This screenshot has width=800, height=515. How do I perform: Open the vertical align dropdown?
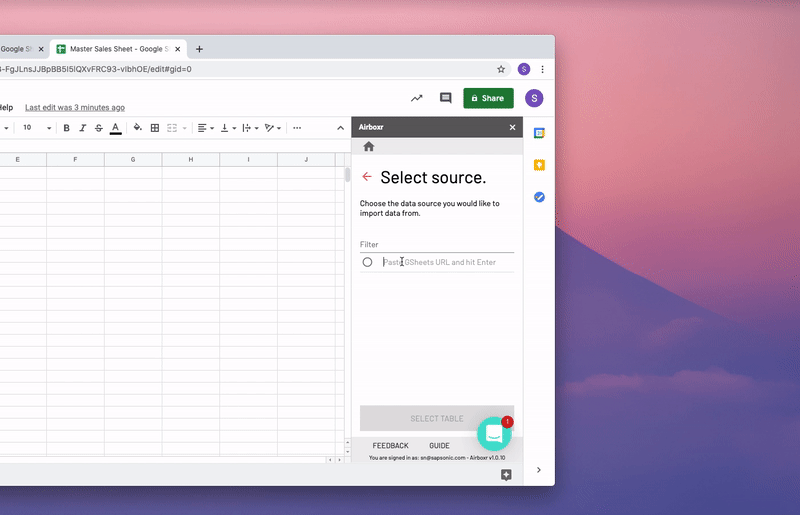tap(228, 128)
